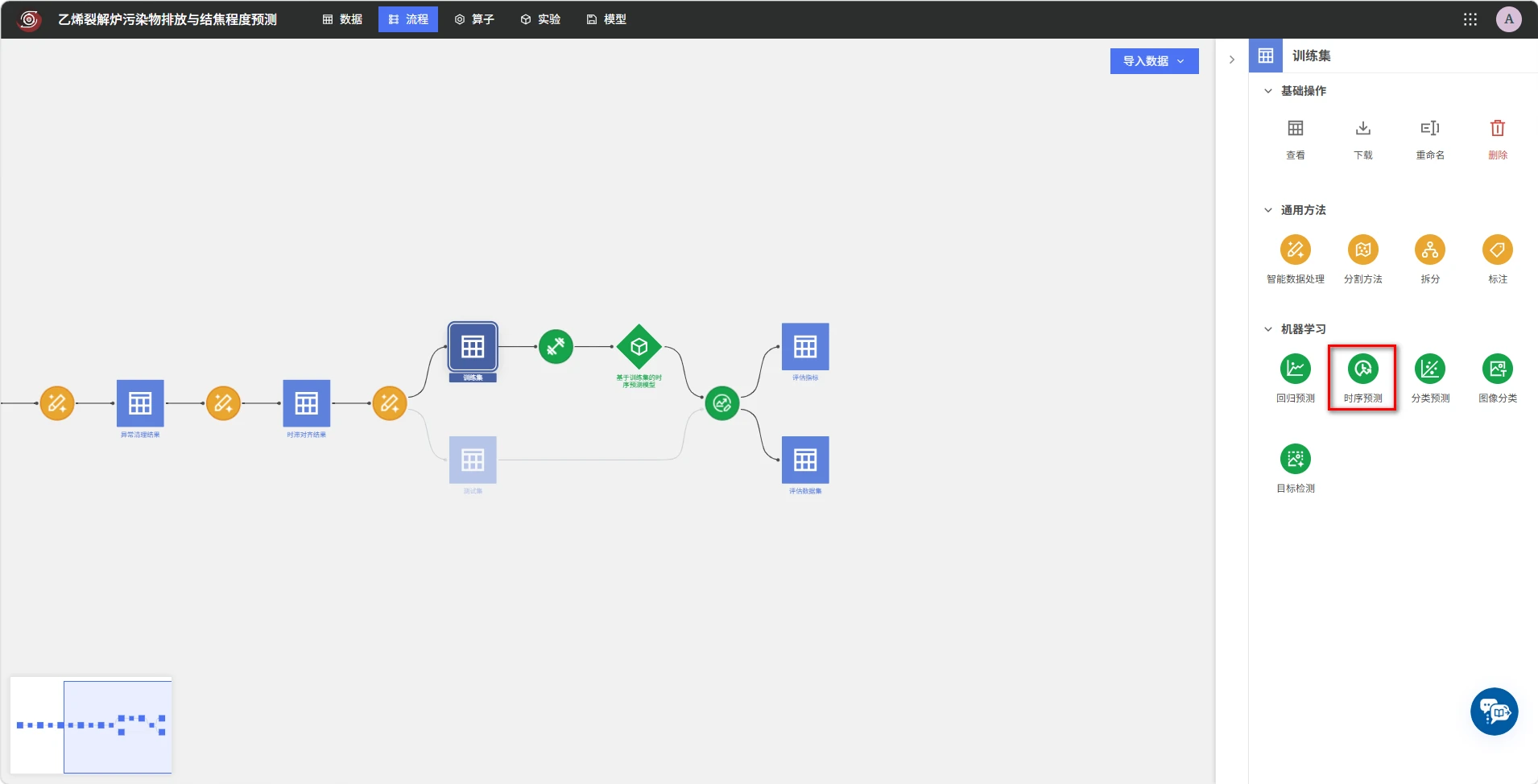Select the 异常清理结果 table node
The image size is (1538, 784).
click(140, 403)
